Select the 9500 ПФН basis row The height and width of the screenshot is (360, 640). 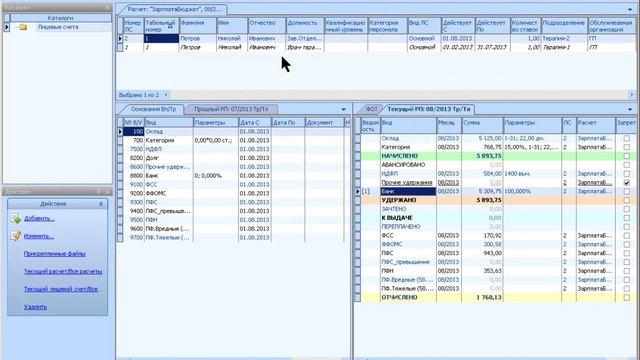233,220
